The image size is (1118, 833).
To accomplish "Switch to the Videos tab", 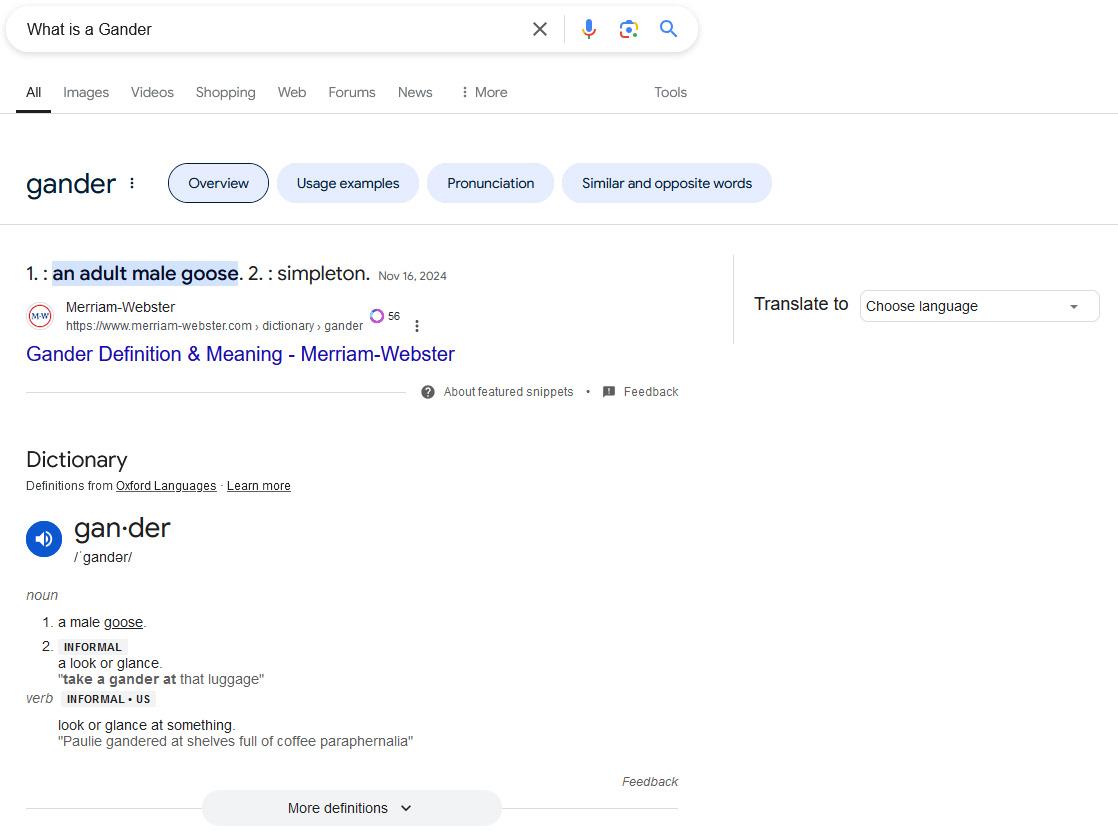I will click(152, 92).
